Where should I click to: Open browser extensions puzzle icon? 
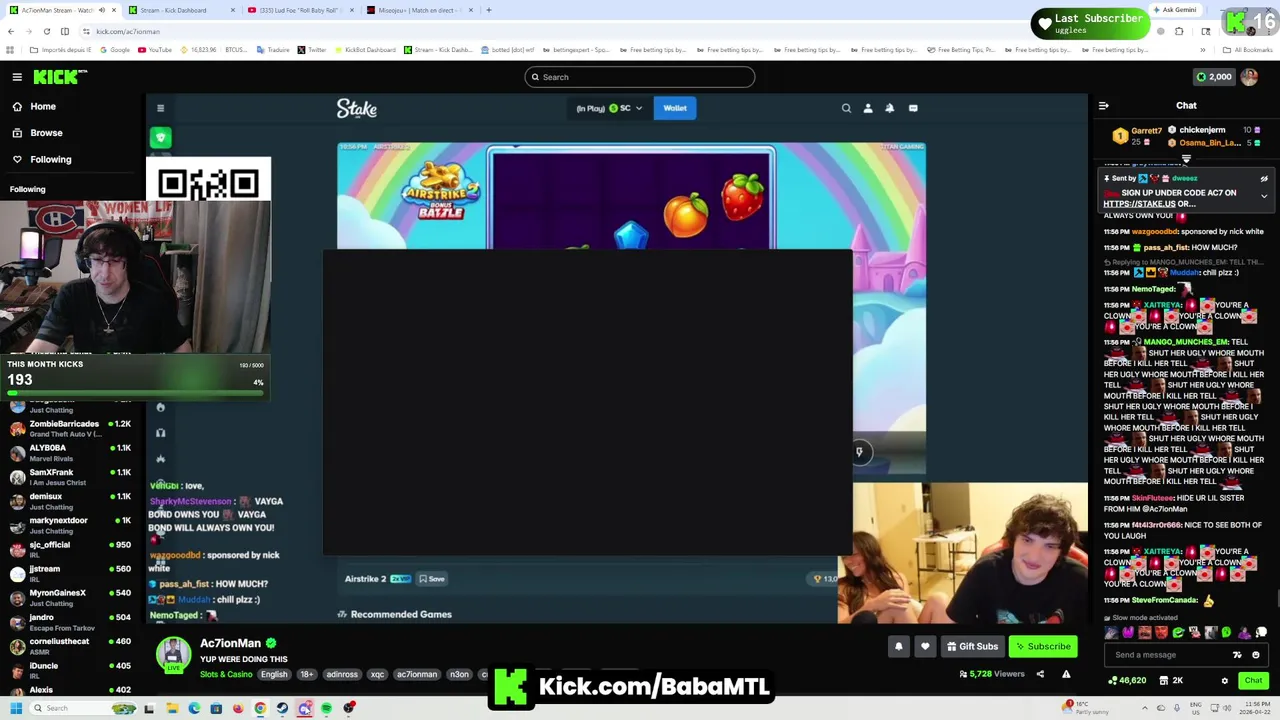click(x=1179, y=31)
